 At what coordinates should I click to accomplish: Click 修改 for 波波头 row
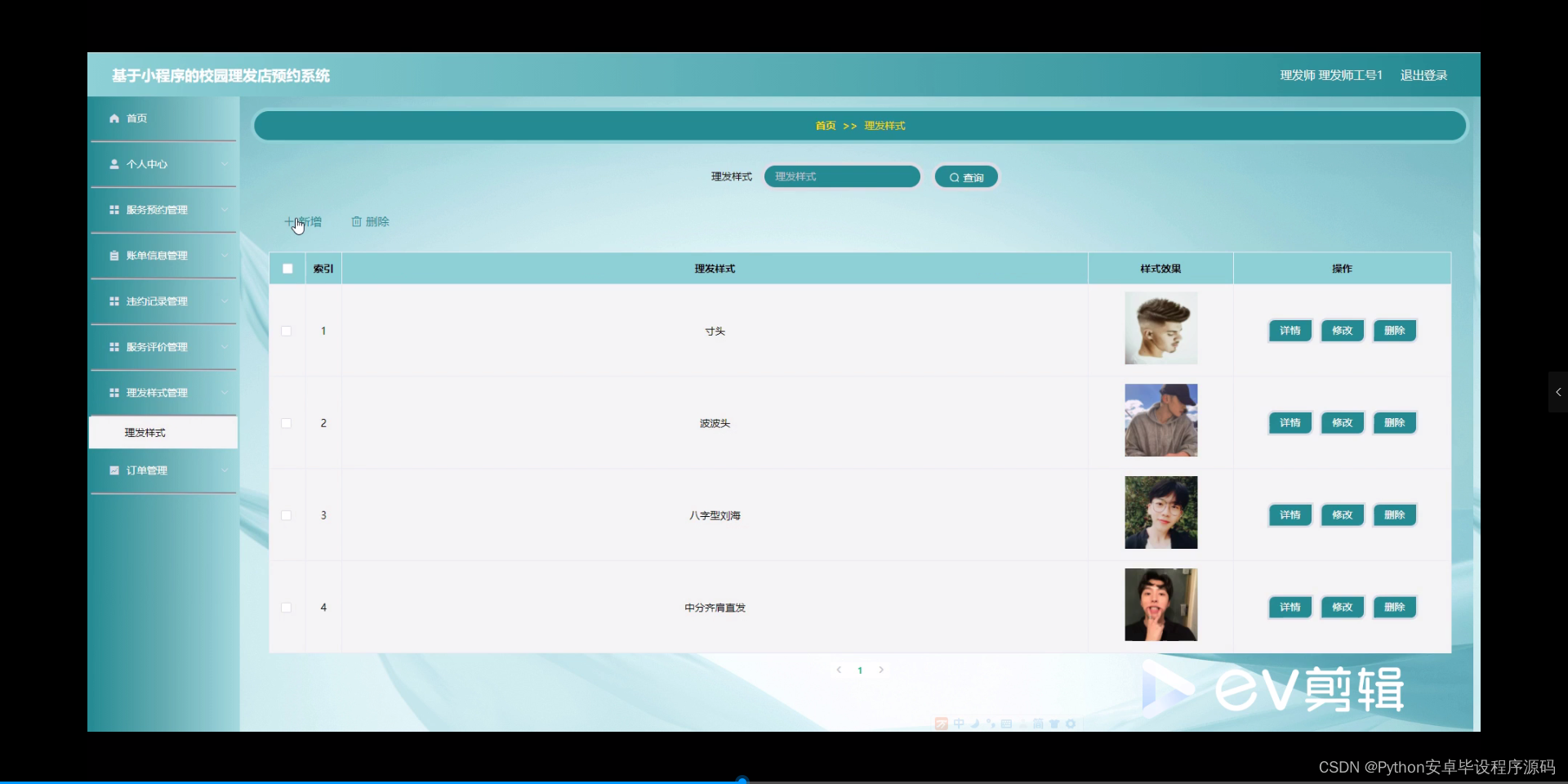pos(1343,423)
